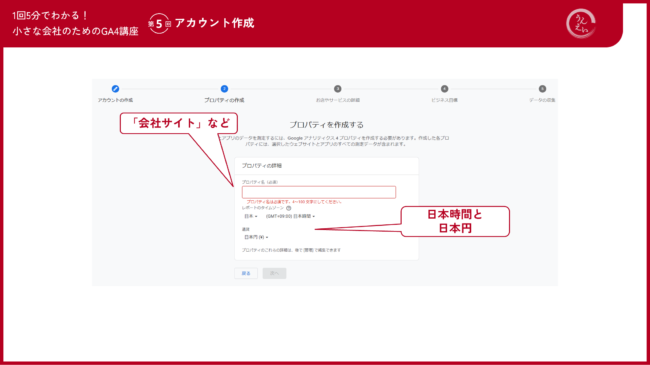The image size is (650, 365).
Task: Select step 2 circle プロパティの作成
Action: pos(224,89)
